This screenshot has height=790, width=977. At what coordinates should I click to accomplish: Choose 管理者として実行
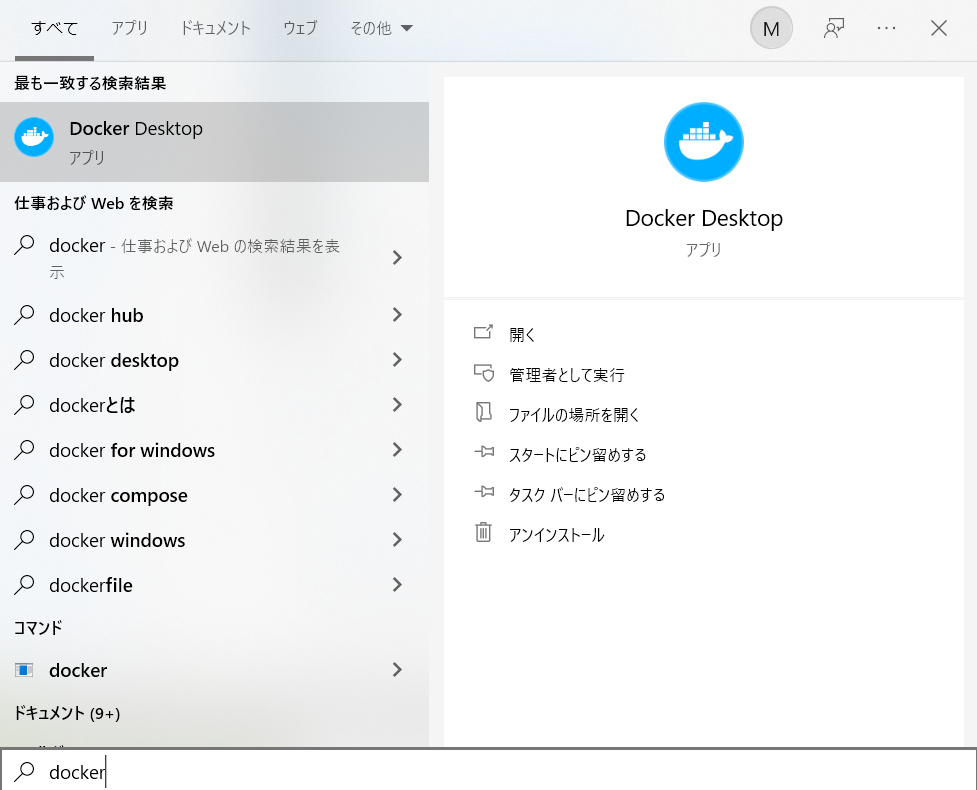pyautogui.click(x=566, y=374)
